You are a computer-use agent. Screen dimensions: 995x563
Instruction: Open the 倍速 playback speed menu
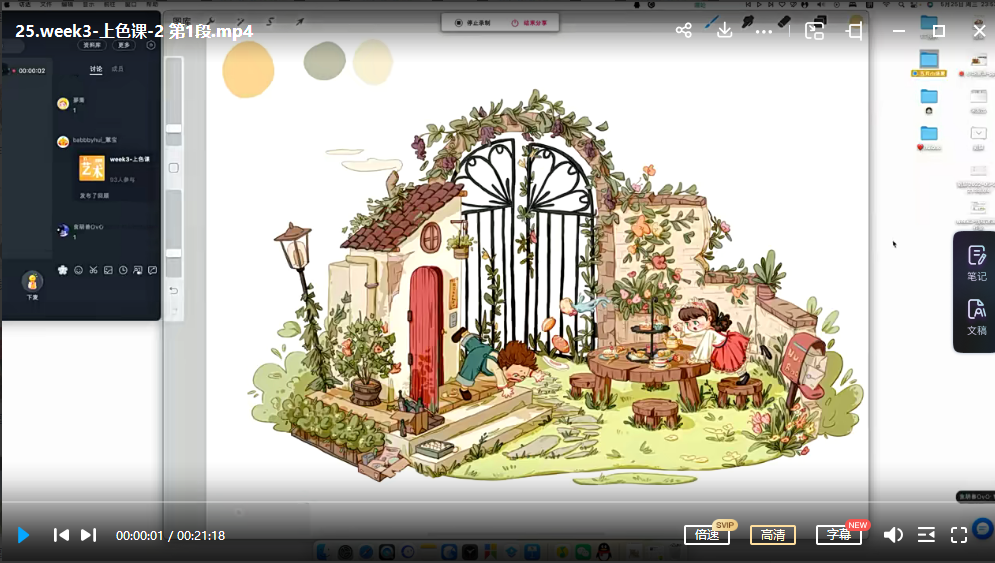(707, 535)
